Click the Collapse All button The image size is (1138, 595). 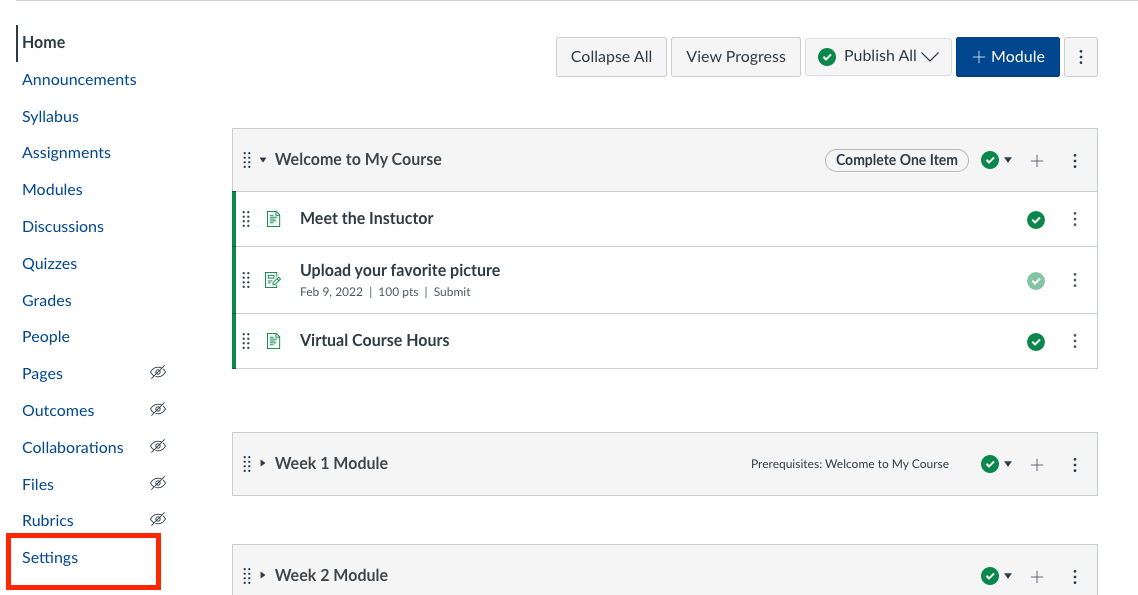point(611,56)
